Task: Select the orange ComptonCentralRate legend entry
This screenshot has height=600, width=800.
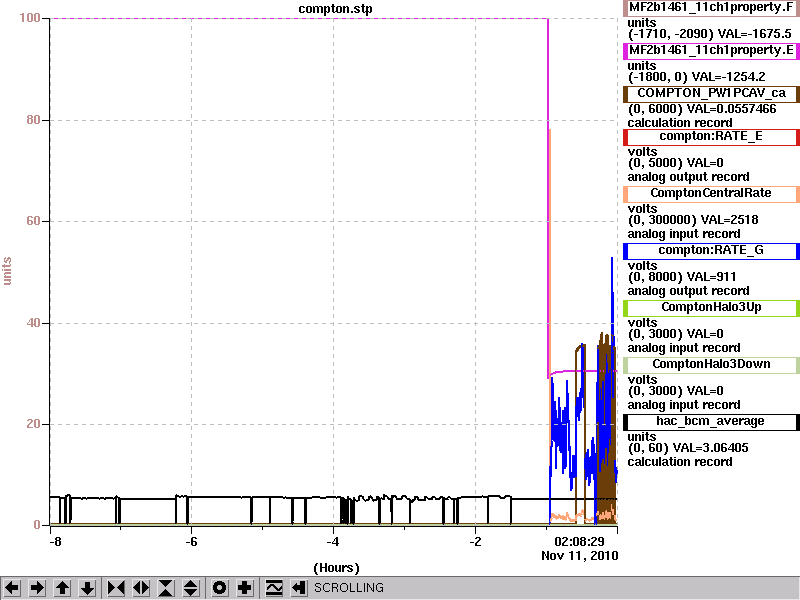Action: click(x=711, y=194)
